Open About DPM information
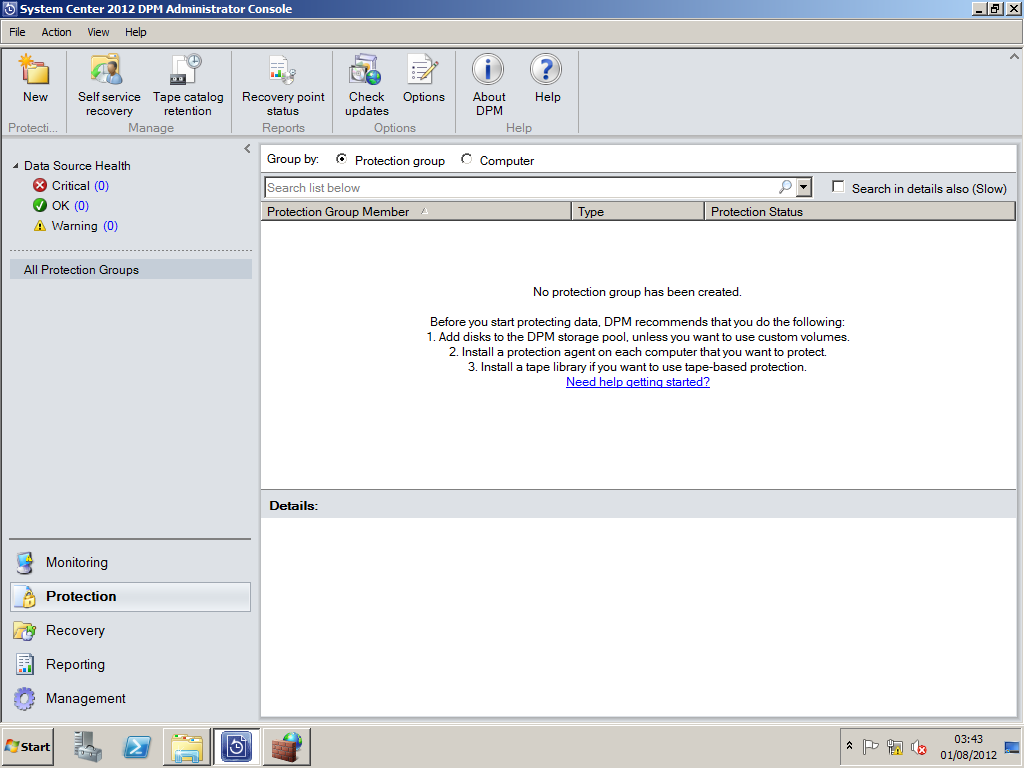The width and height of the screenshot is (1024, 768). [488, 85]
